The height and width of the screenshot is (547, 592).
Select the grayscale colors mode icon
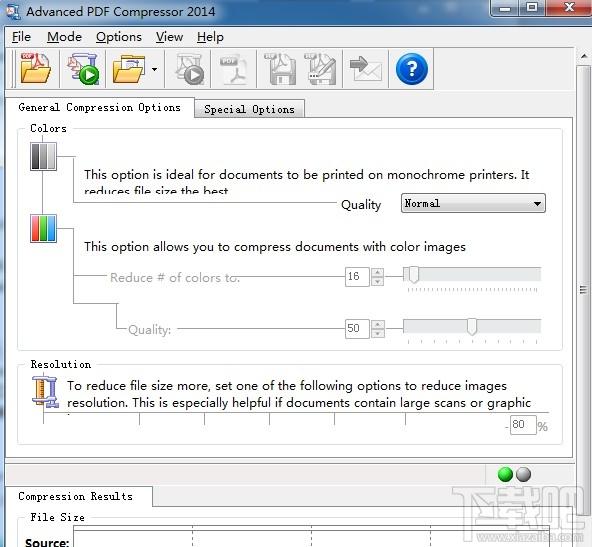(x=43, y=156)
